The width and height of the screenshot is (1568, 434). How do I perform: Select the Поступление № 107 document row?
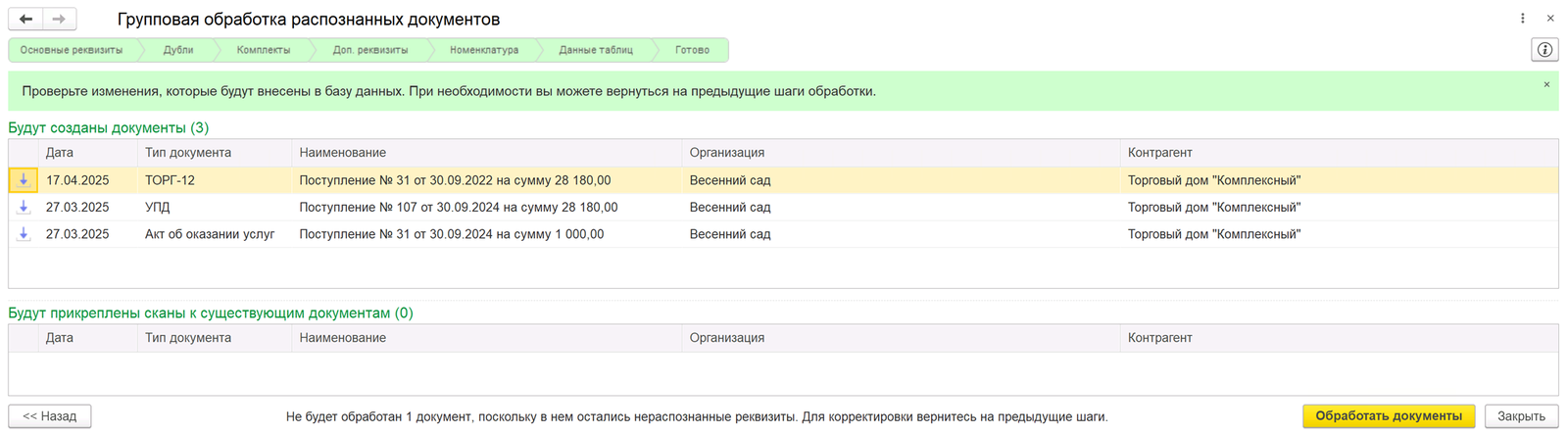point(458,208)
